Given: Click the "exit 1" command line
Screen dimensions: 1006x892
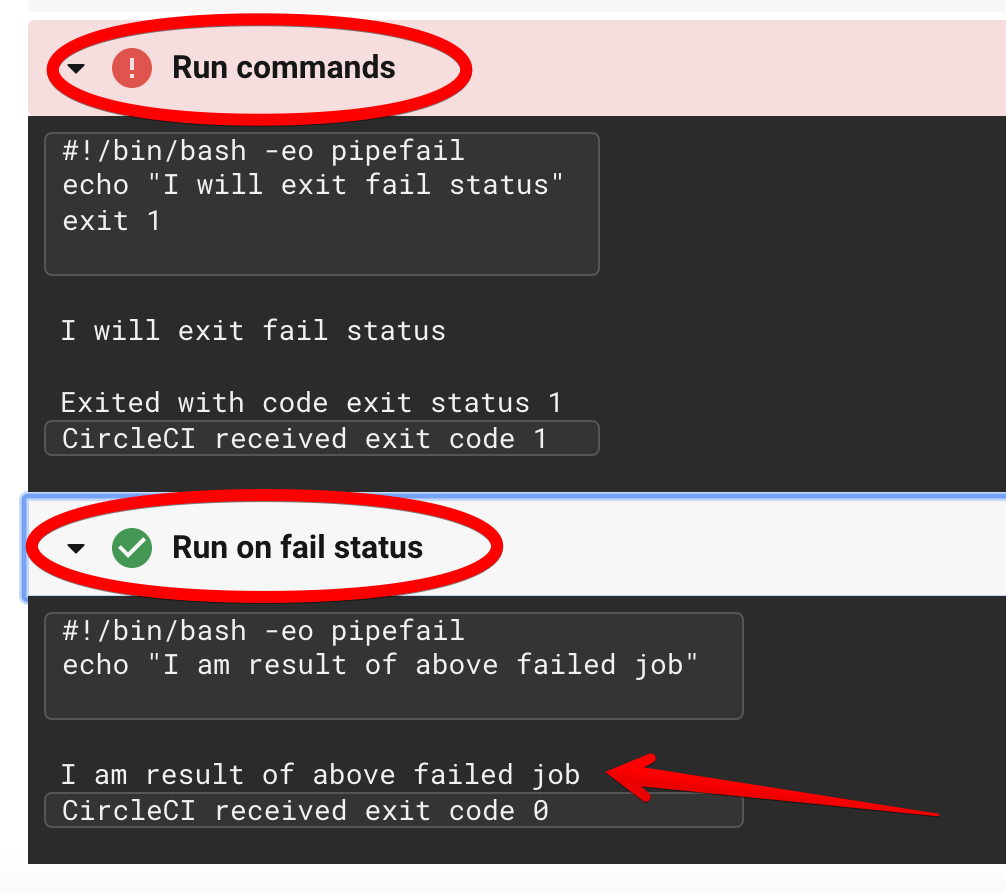Looking at the screenshot, I should click(x=111, y=220).
